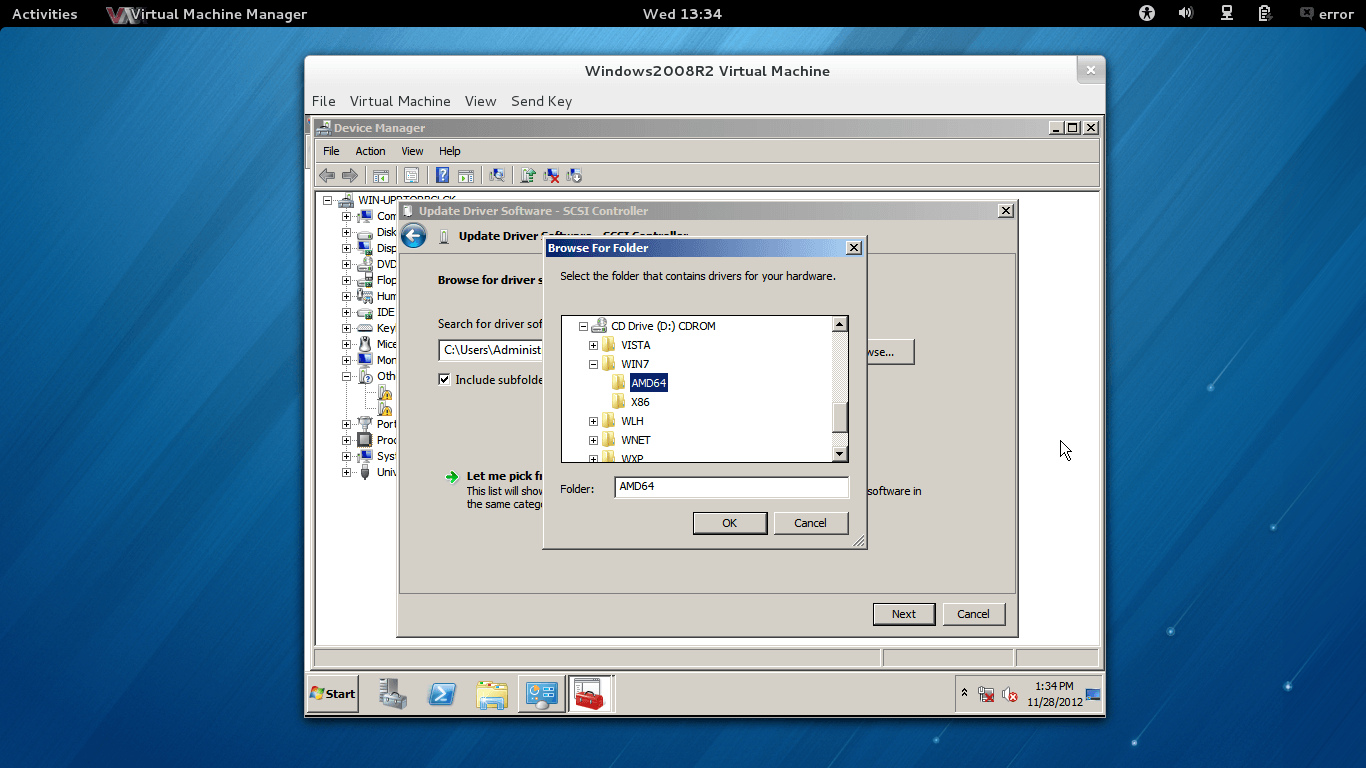
Task: Expand the IDE controllers device category
Action: pyautogui.click(x=346, y=312)
